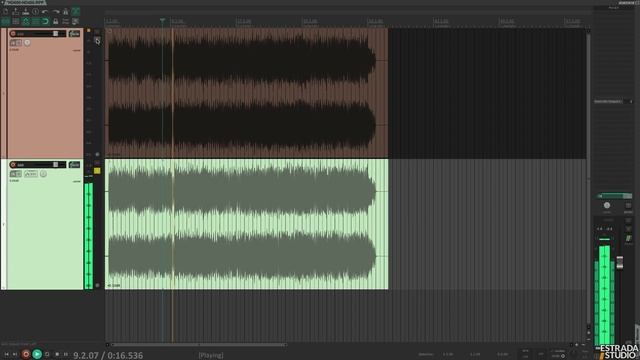Open Project Settings from the toolbar
The width and height of the screenshot is (640, 360).
[36, 11]
